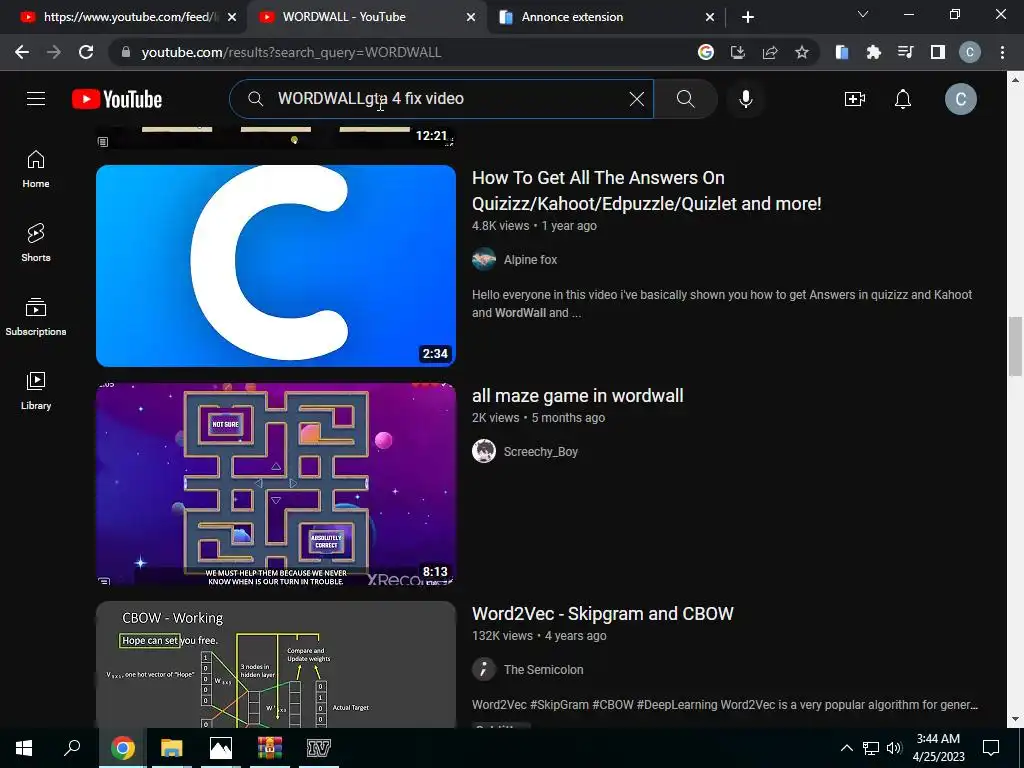The height and width of the screenshot is (768, 1024).
Task: Open the YouTube hamburger guide menu
Action: click(x=36, y=99)
